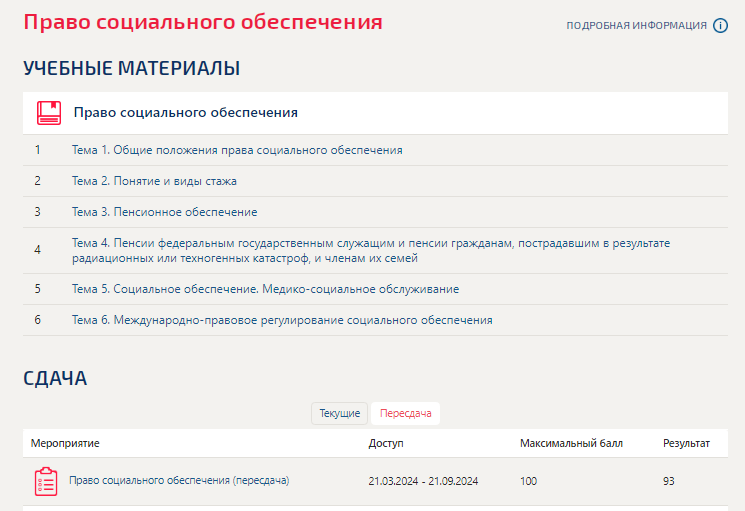Click the Доступ column header
The width and height of the screenshot is (745, 511).
[386, 443]
